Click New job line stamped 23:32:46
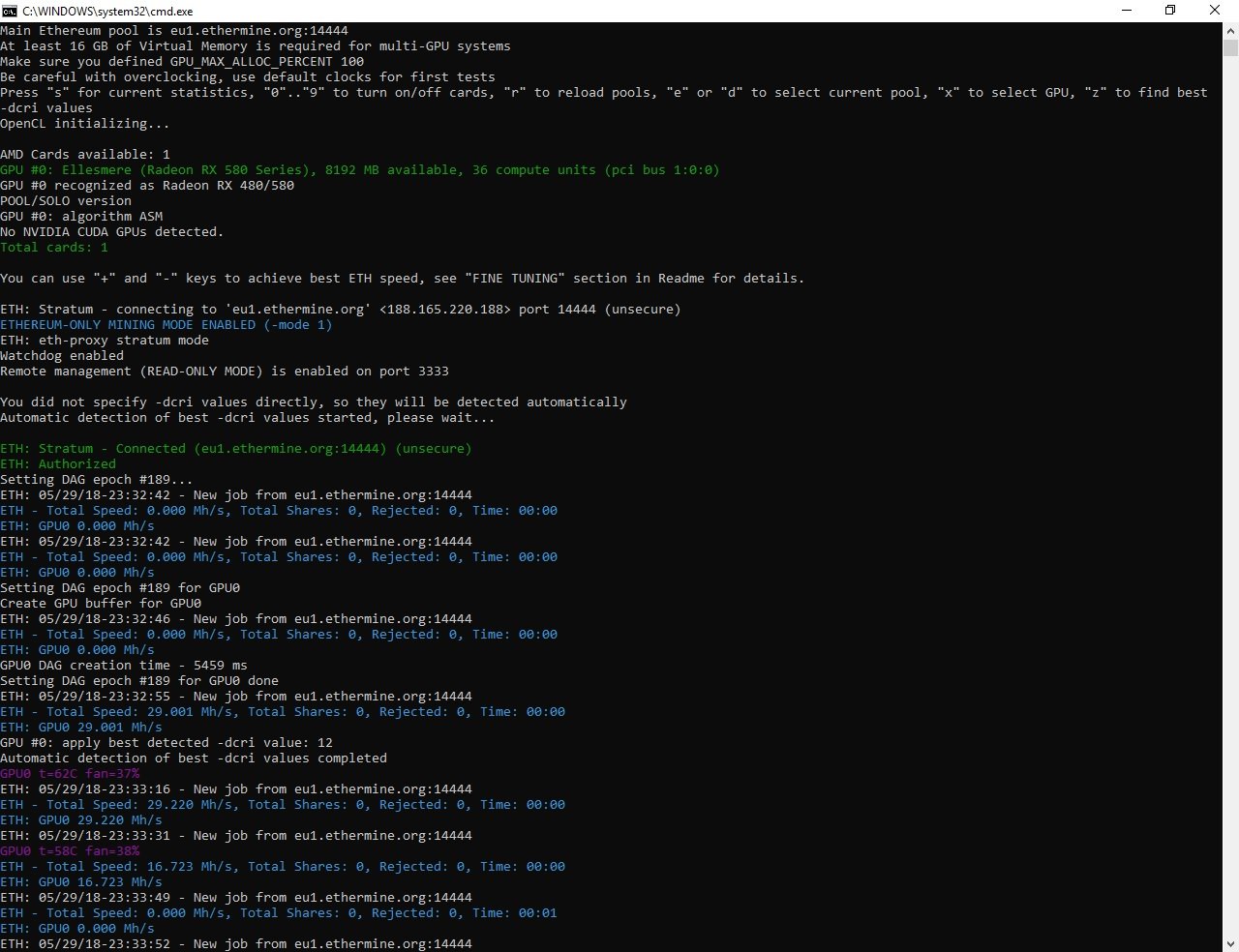 (236, 619)
